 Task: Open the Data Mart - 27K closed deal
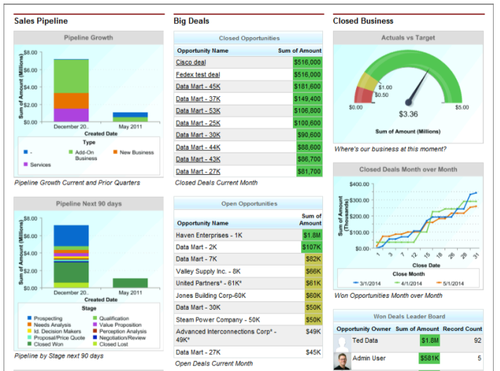pyautogui.click(x=198, y=172)
